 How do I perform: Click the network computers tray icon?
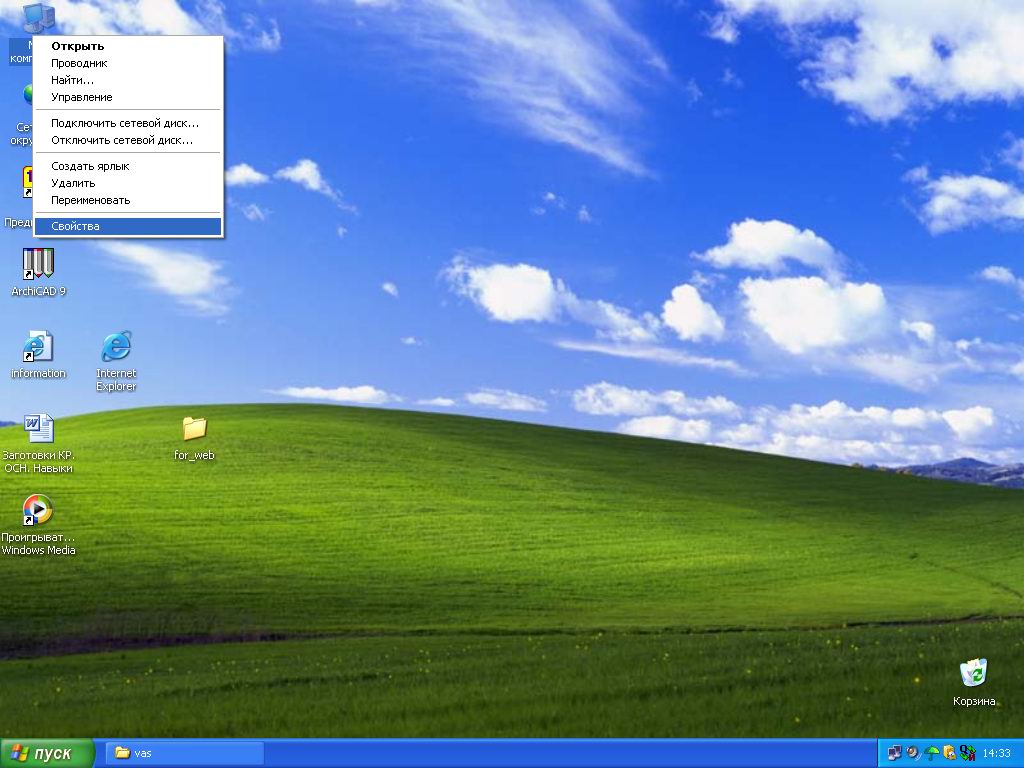tap(894, 753)
